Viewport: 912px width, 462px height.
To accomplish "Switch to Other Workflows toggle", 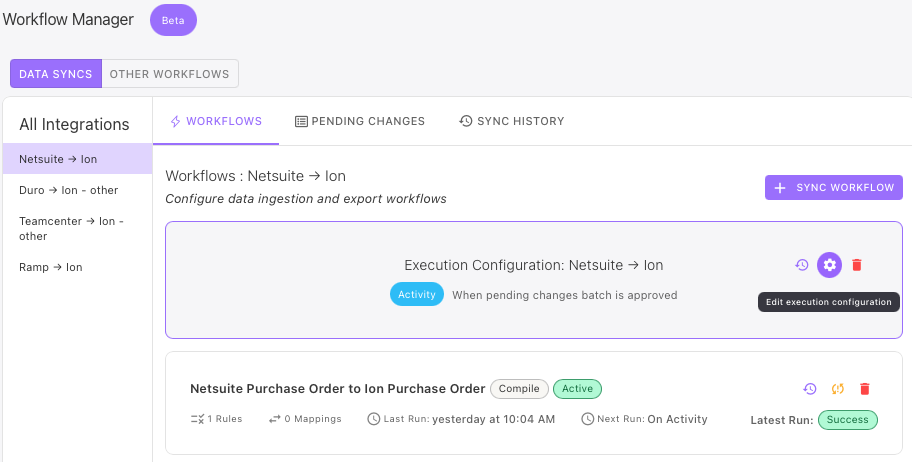I will click(x=170, y=74).
